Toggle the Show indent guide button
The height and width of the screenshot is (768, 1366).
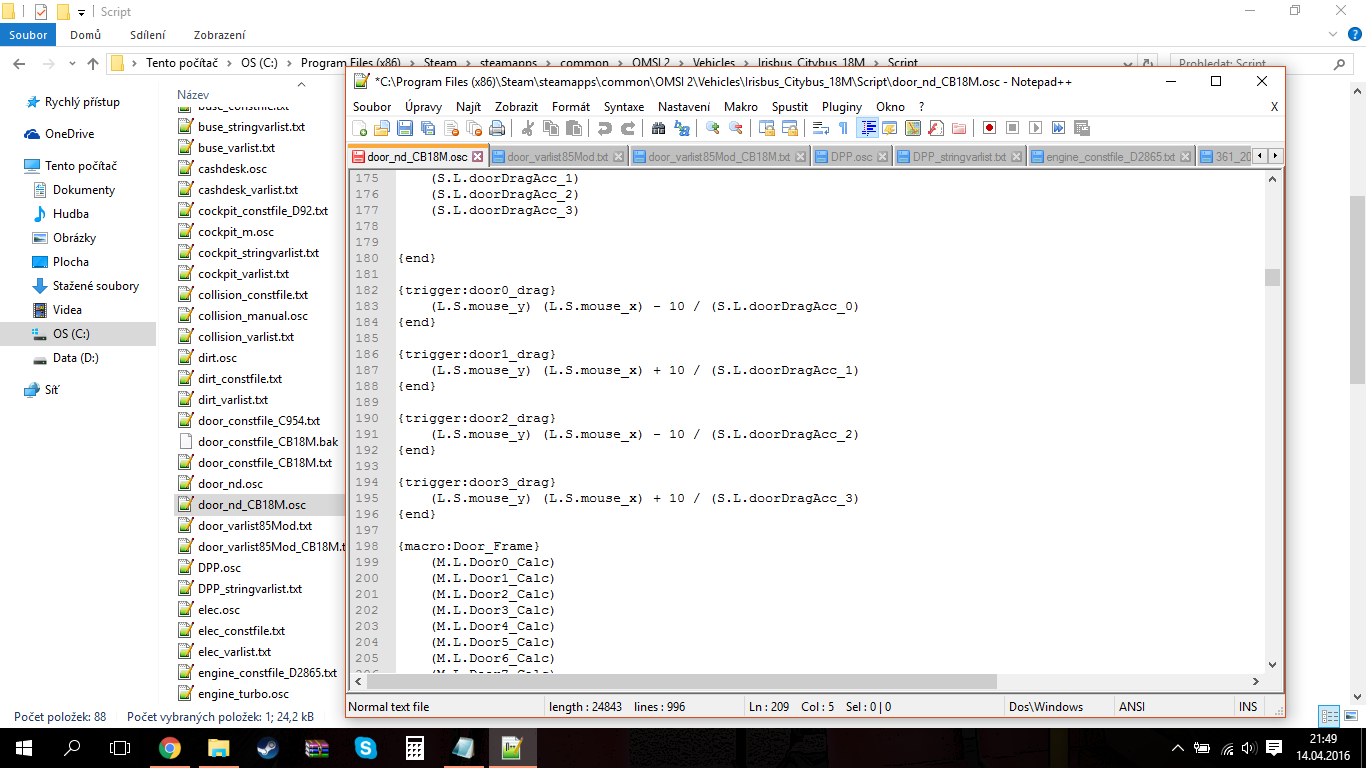coord(867,128)
